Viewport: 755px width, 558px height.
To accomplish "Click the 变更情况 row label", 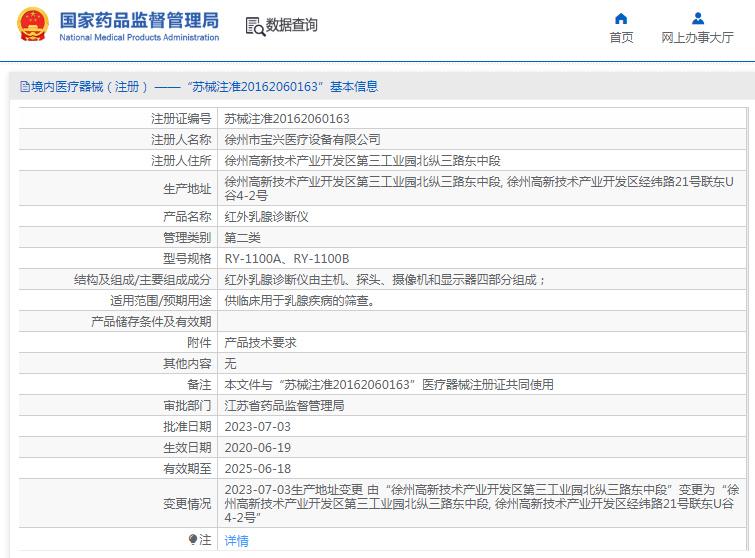I will [187, 505].
